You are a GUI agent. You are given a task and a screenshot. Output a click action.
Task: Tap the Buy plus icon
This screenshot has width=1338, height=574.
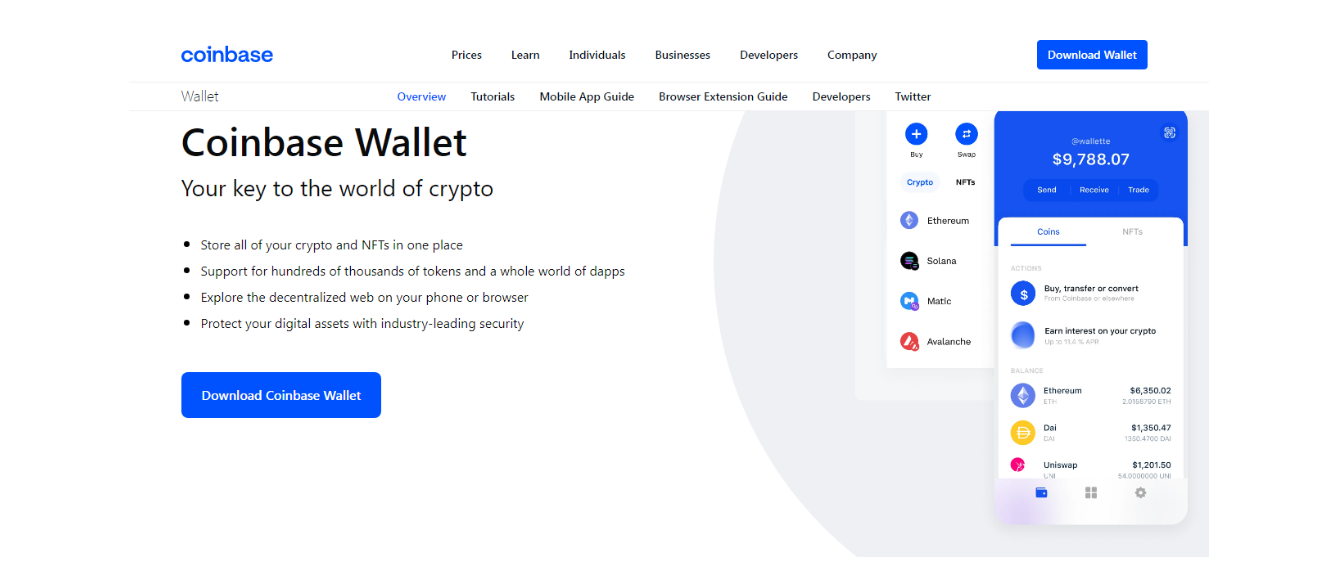(916, 134)
